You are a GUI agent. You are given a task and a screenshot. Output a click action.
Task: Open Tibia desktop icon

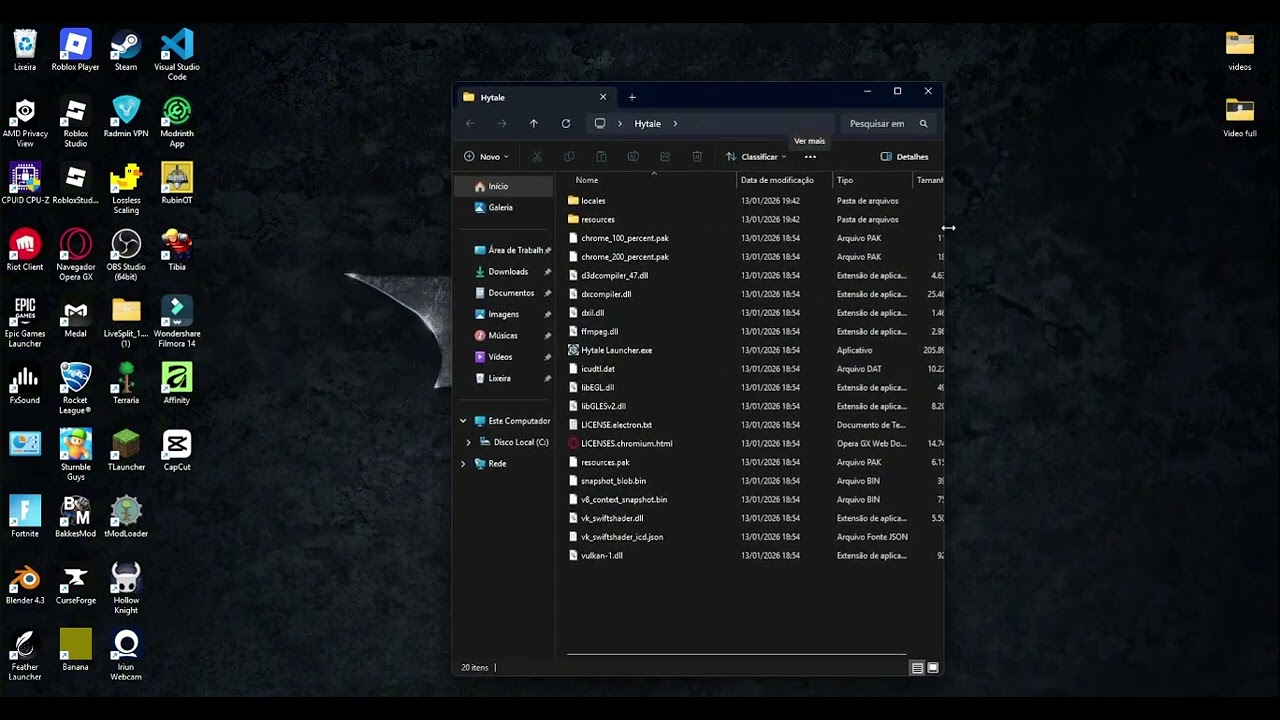(x=177, y=251)
